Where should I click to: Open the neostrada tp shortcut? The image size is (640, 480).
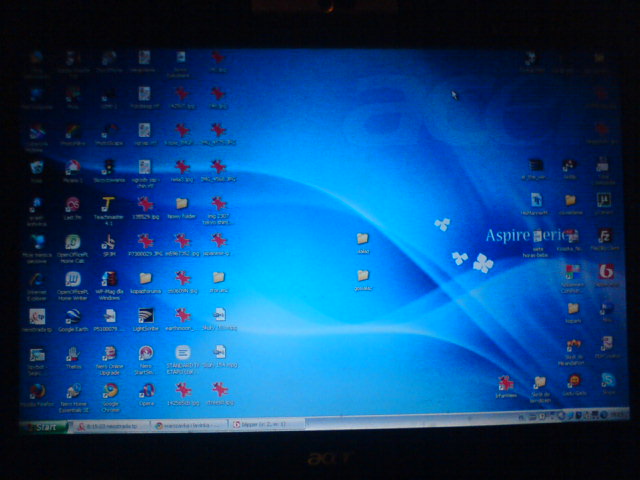pos(37,317)
